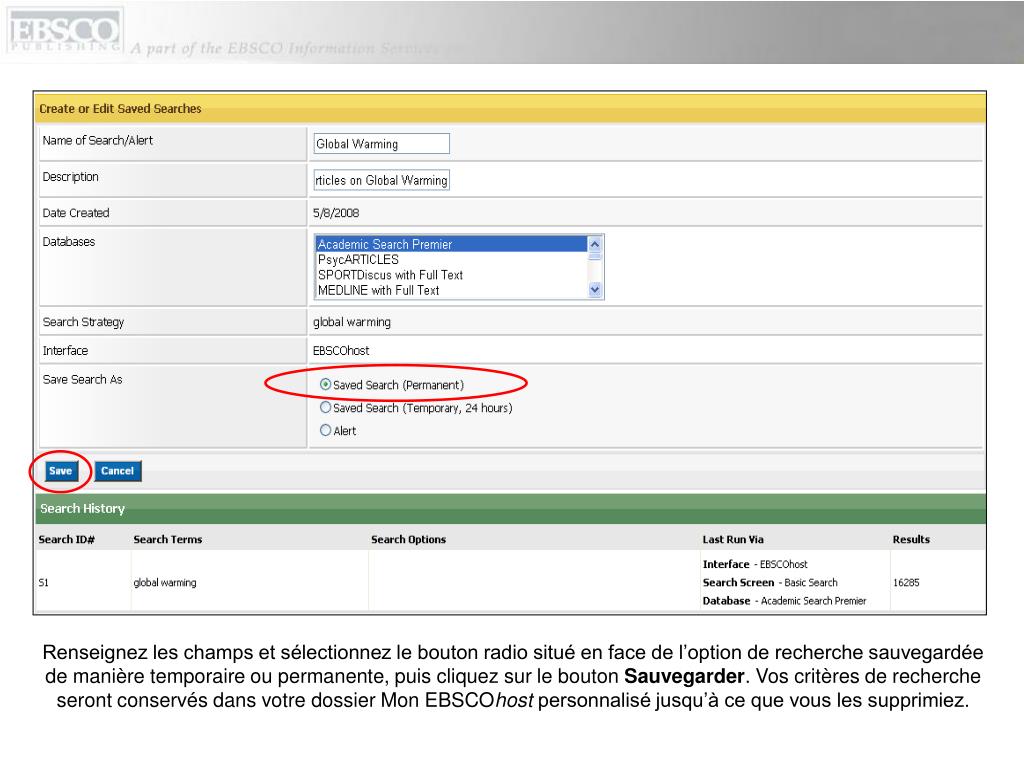This screenshot has height=768, width=1024.
Task: Click the 16285 results count
Action: point(906,583)
